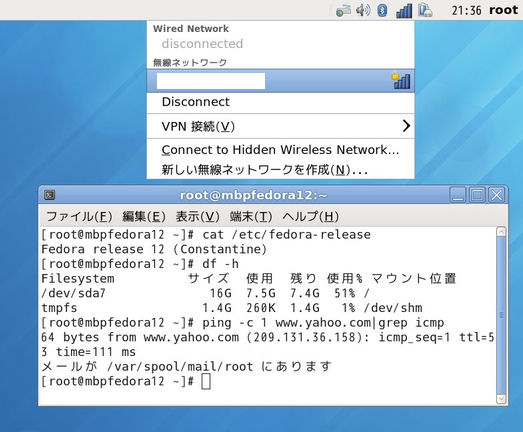Open the ファイル(F) terminal menu
The height and width of the screenshot is (432, 523).
coord(79,217)
